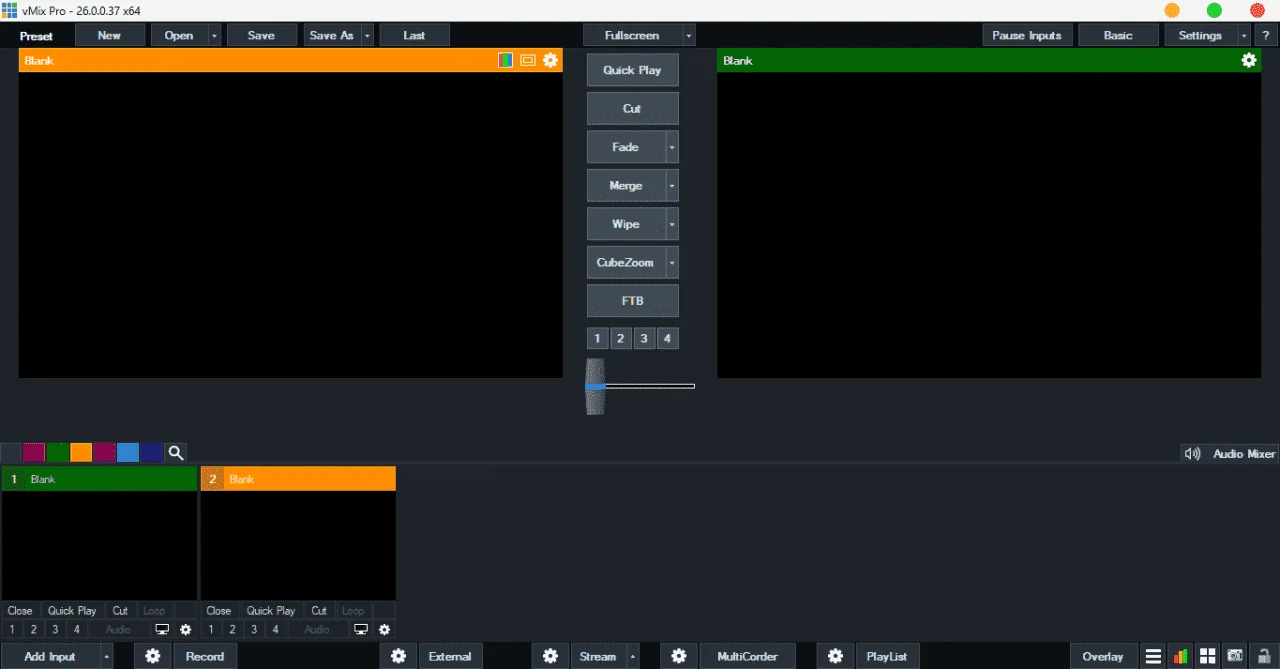
Task: Click the T-bar transition slider handle
Action: click(x=595, y=386)
